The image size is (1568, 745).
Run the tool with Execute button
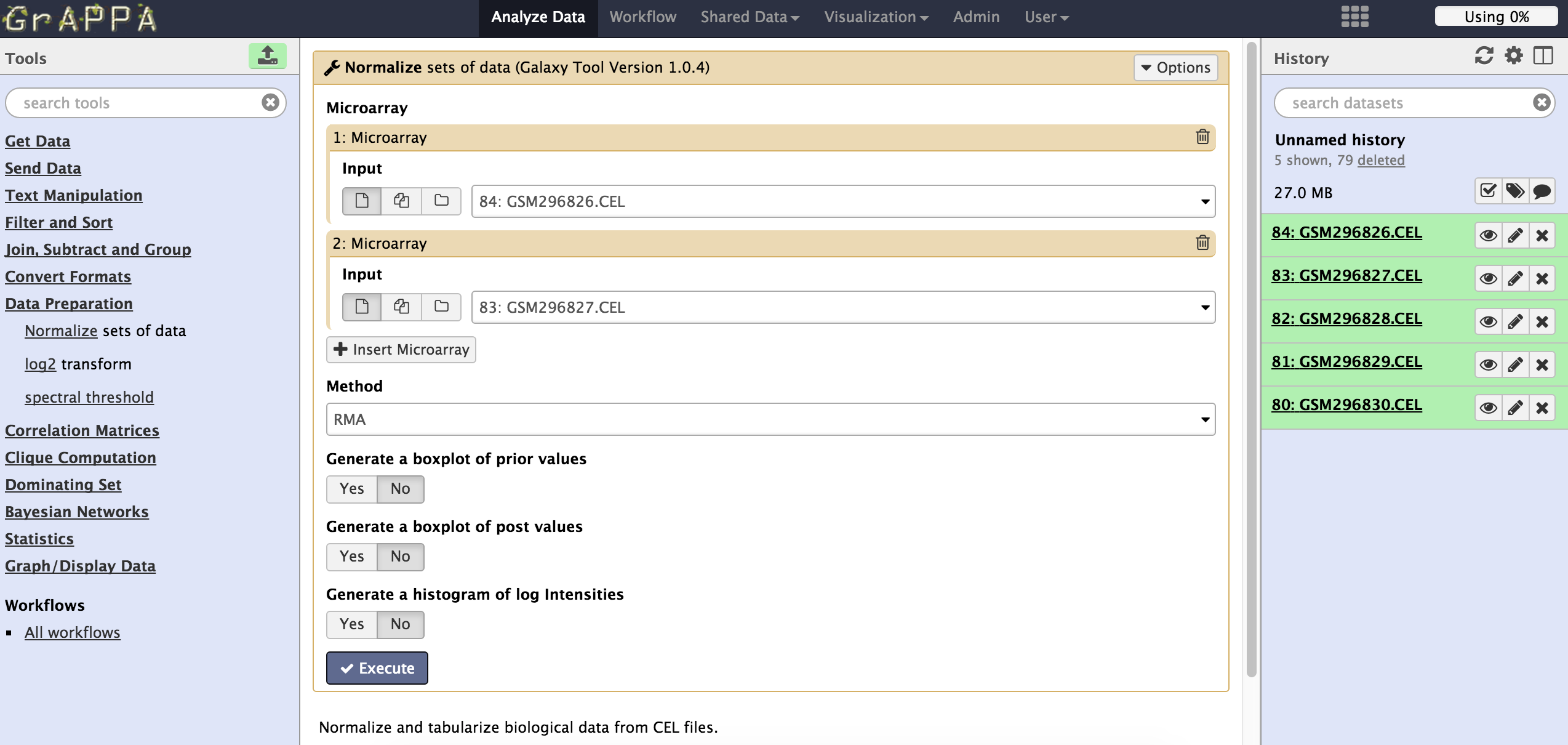377,668
